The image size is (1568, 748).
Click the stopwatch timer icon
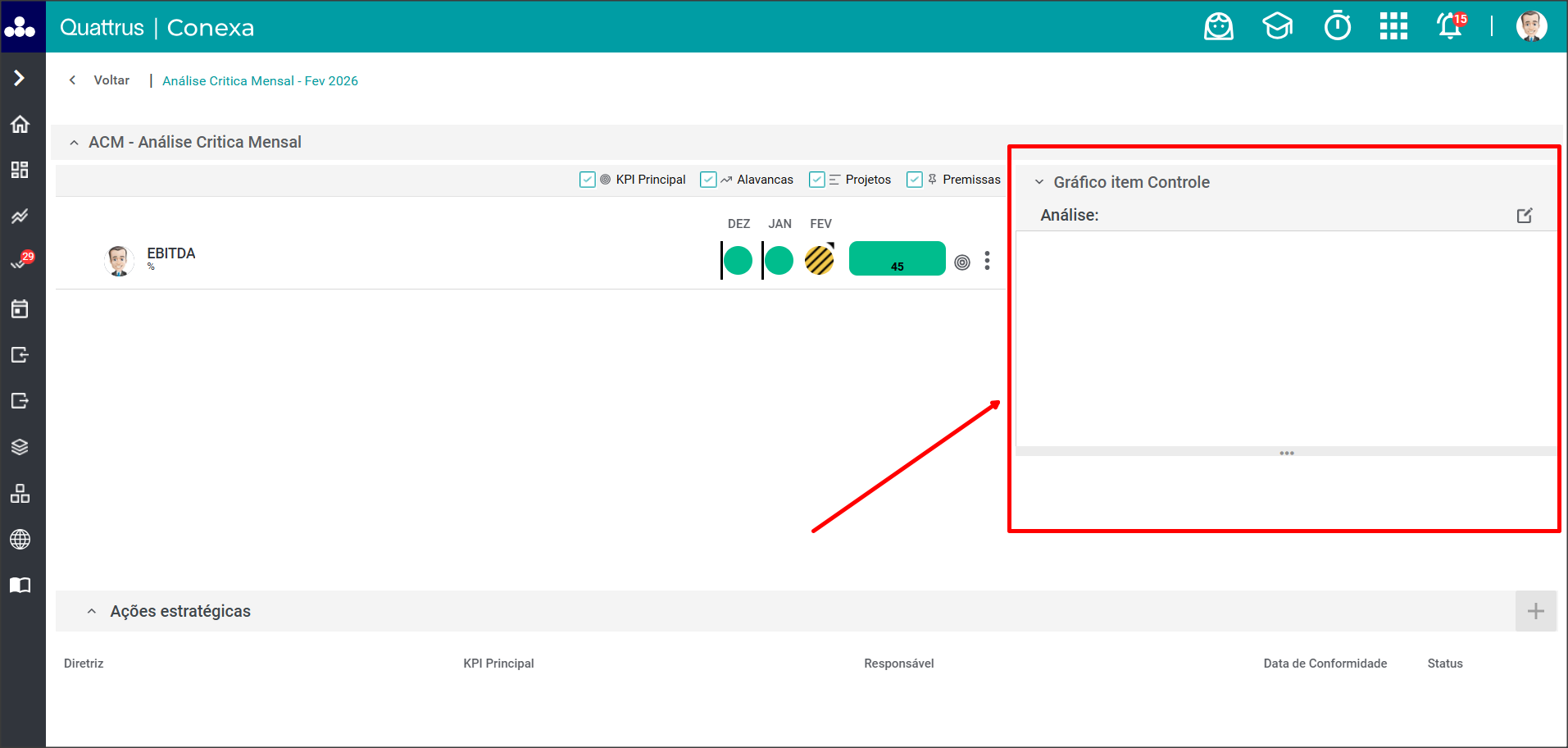pos(1337,27)
